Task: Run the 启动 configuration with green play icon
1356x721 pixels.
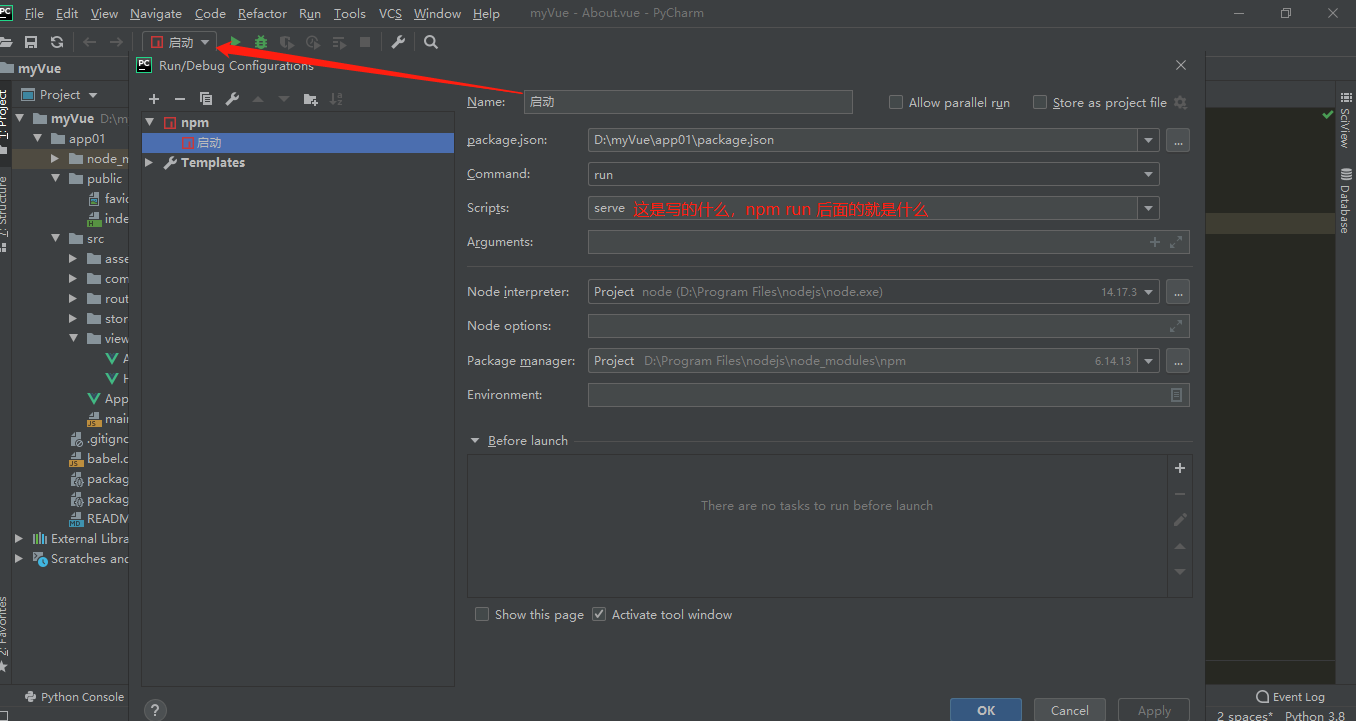Action: pyautogui.click(x=235, y=42)
